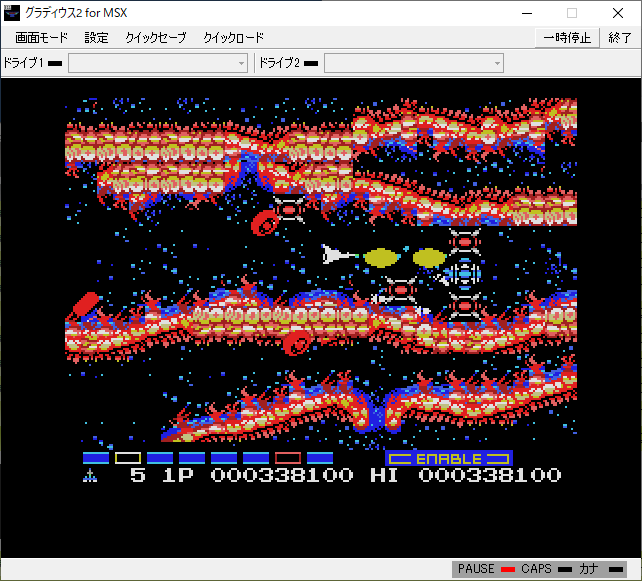
Task: Click the ドライブ2 label text
Action: coord(279,63)
